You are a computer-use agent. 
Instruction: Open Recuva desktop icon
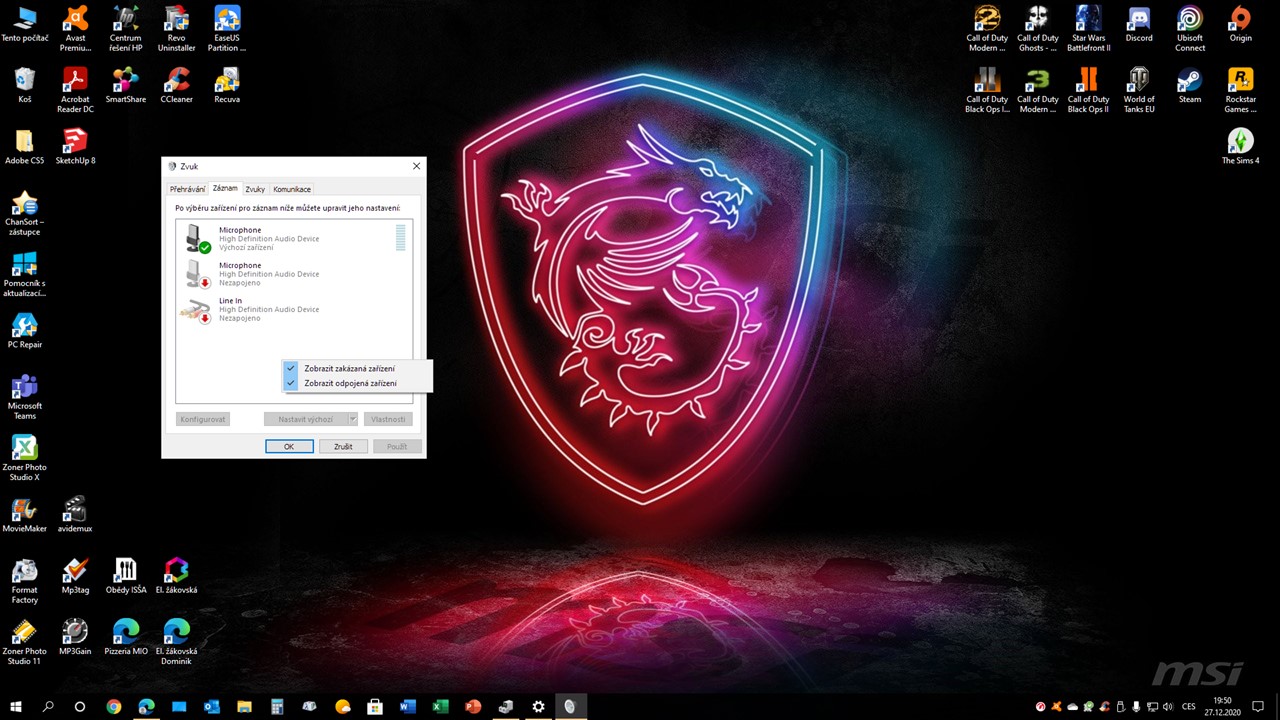[x=227, y=84]
